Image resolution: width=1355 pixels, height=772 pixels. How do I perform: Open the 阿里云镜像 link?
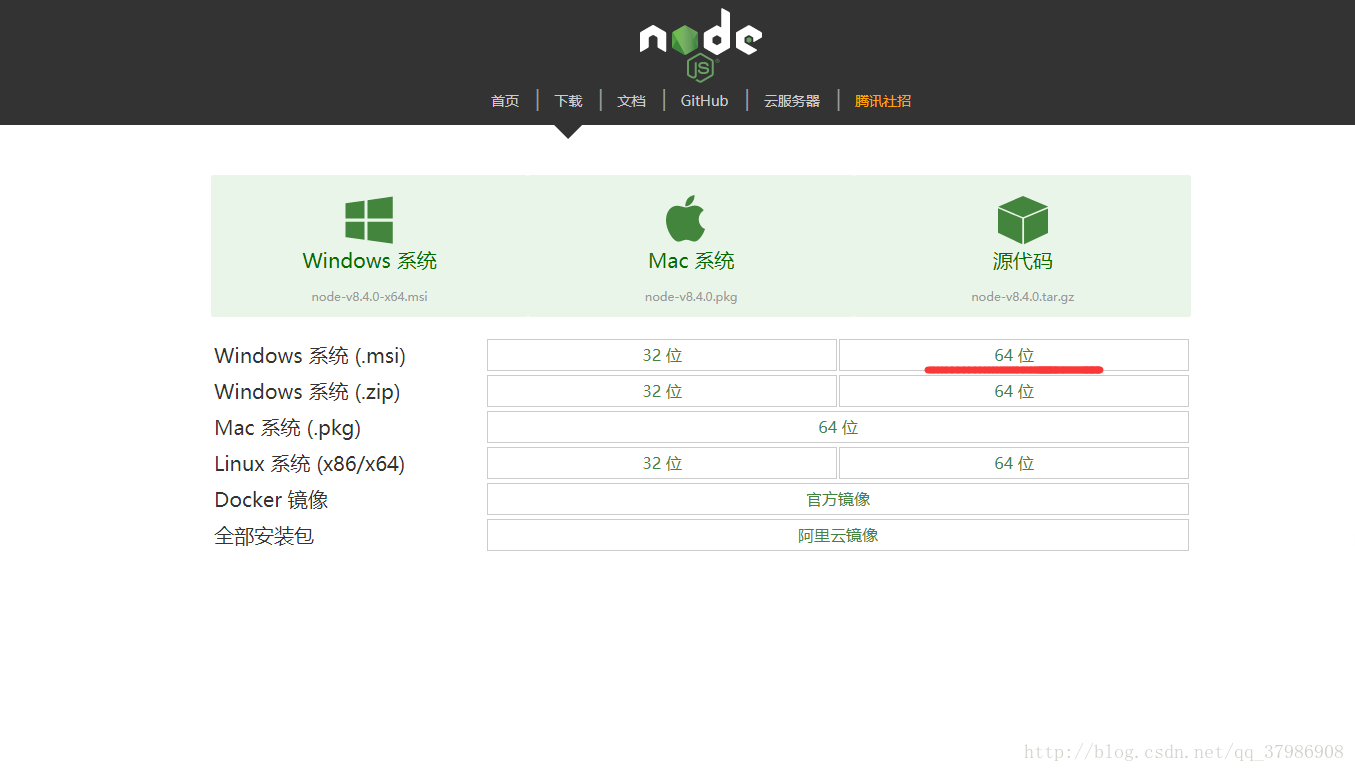click(838, 535)
